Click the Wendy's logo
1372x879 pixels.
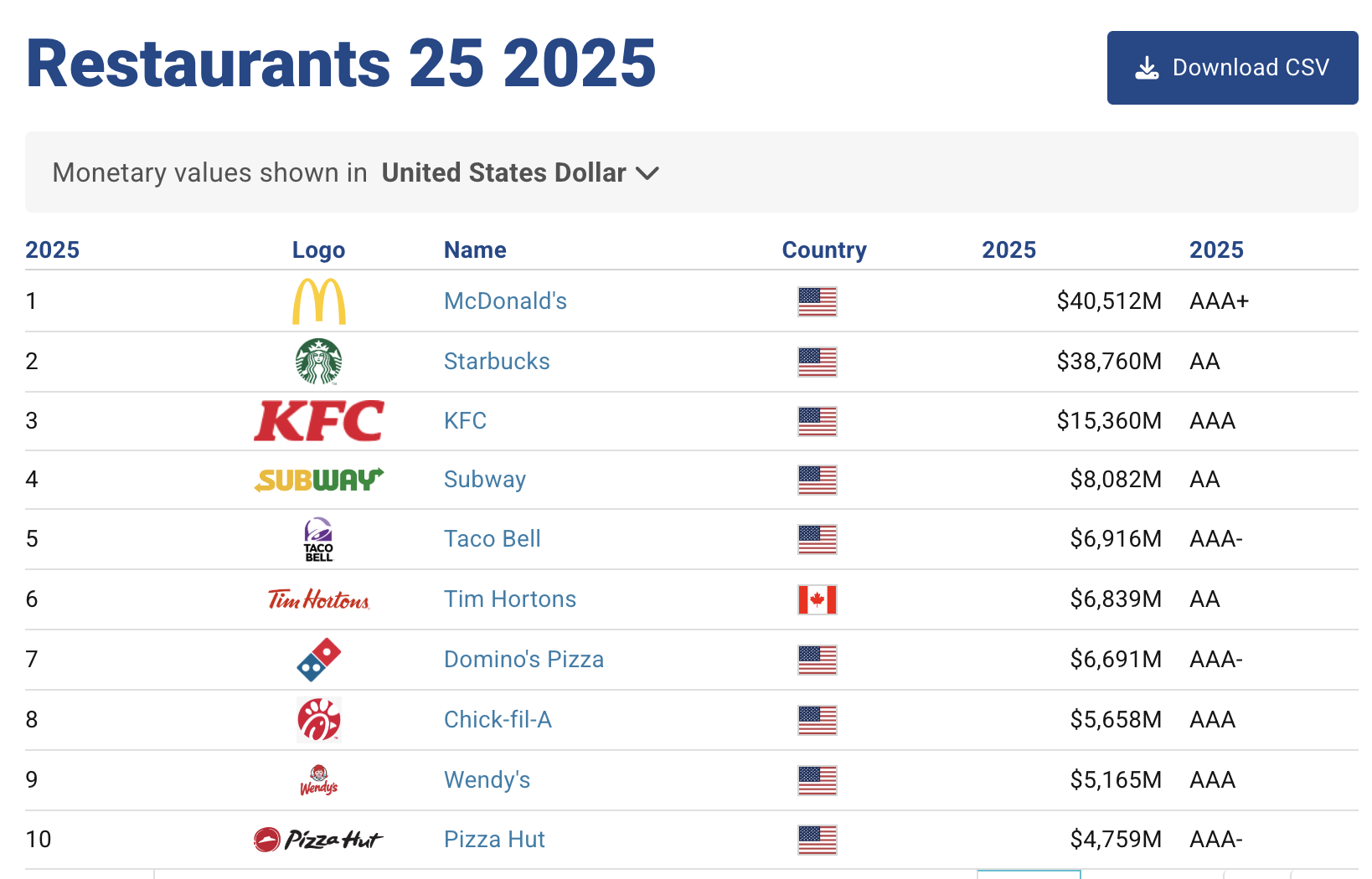318,780
